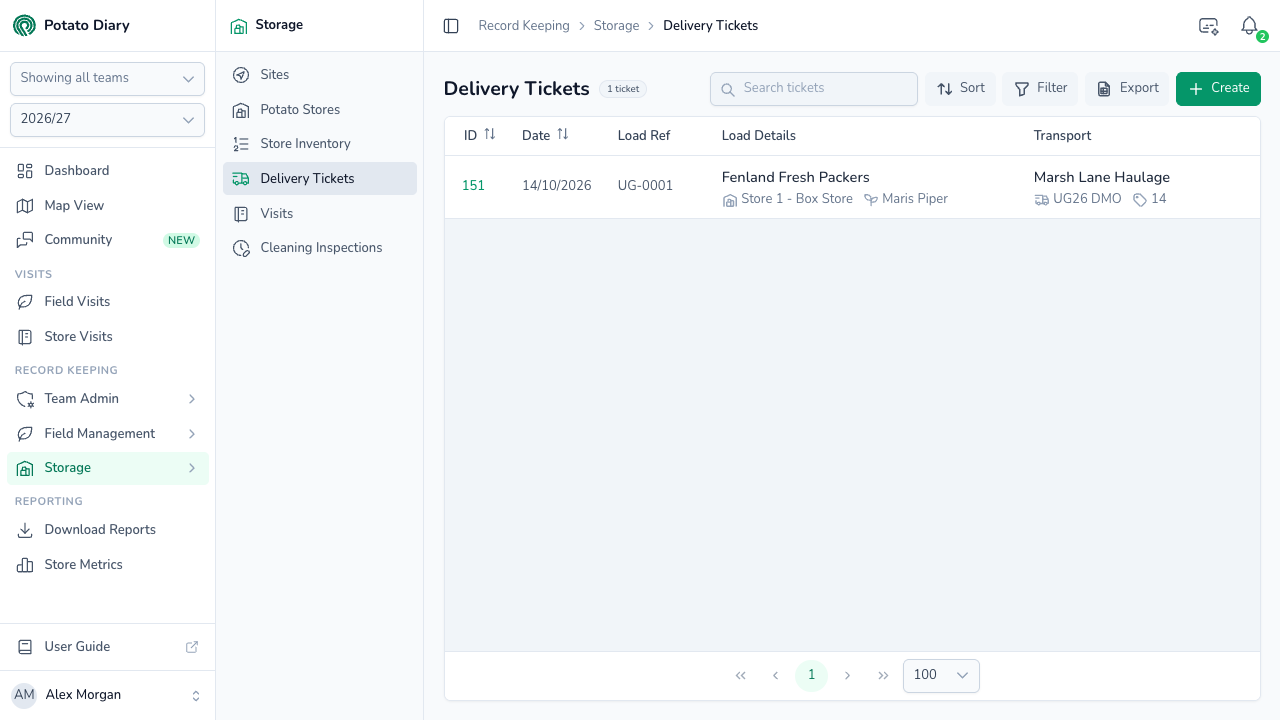Go to previous page arrow

click(x=775, y=676)
